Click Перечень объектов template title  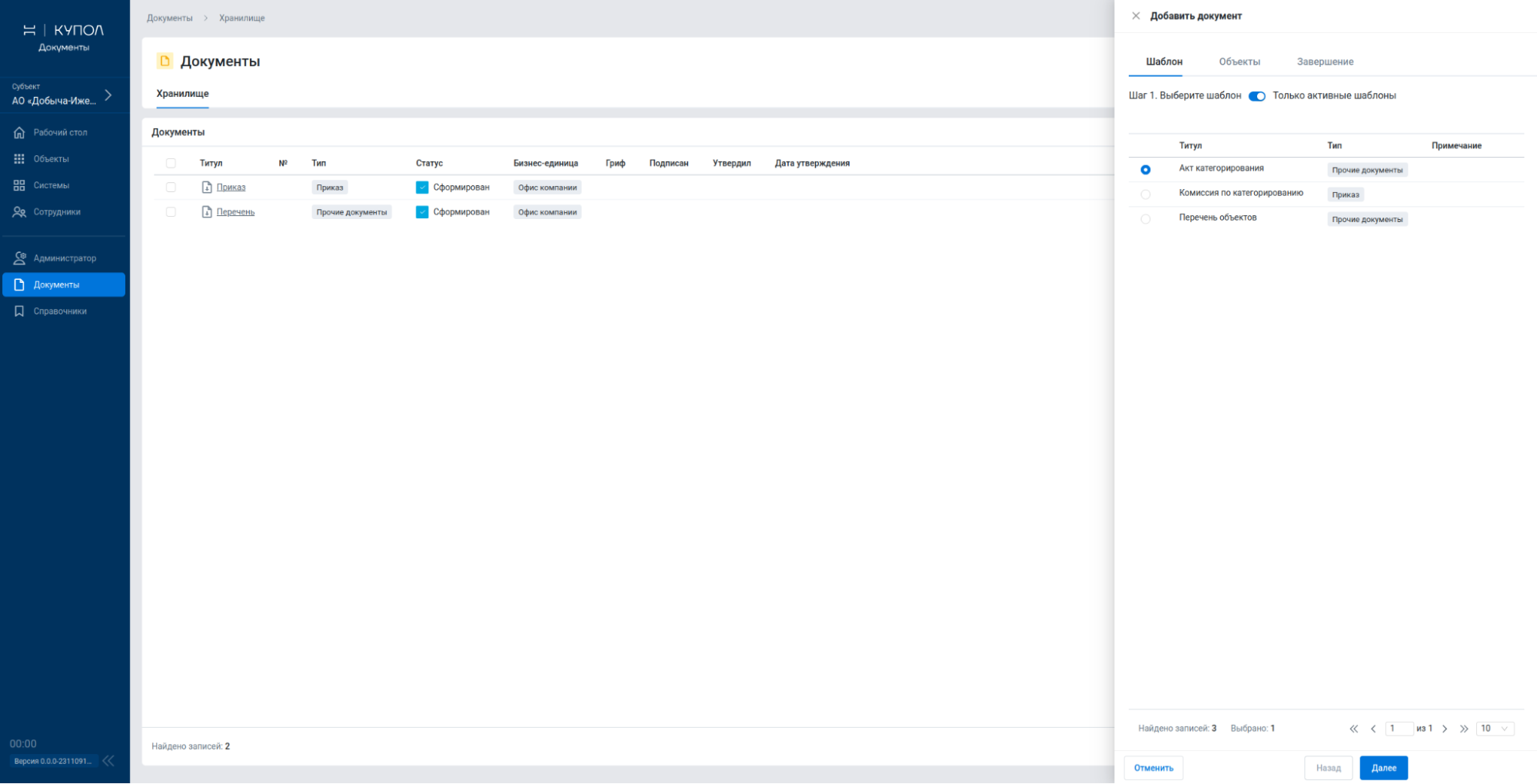[x=1217, y=218]
